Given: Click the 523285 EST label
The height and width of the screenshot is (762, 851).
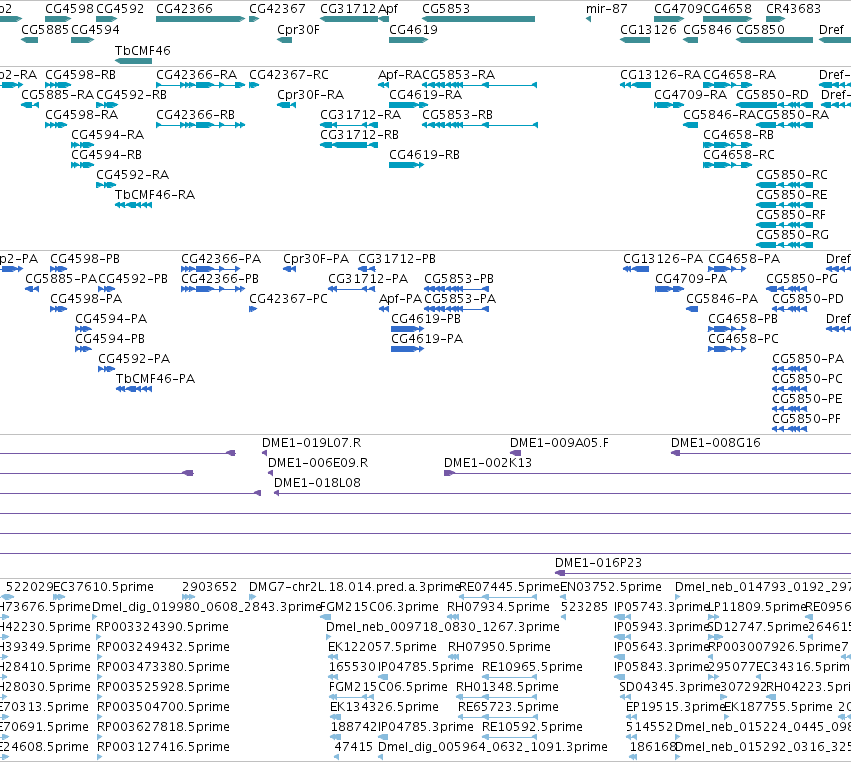Looking at the screenshot, I should tap(584, 607).
